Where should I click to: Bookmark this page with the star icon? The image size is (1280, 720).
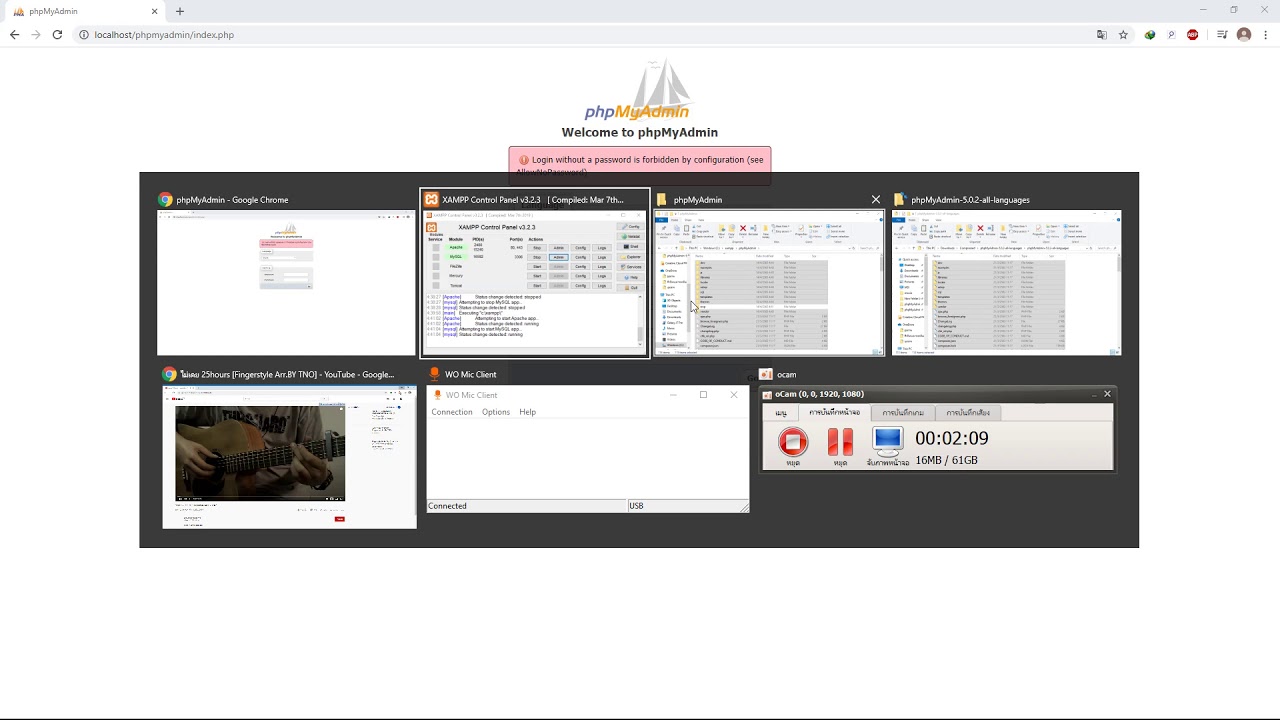point(1123,35)
